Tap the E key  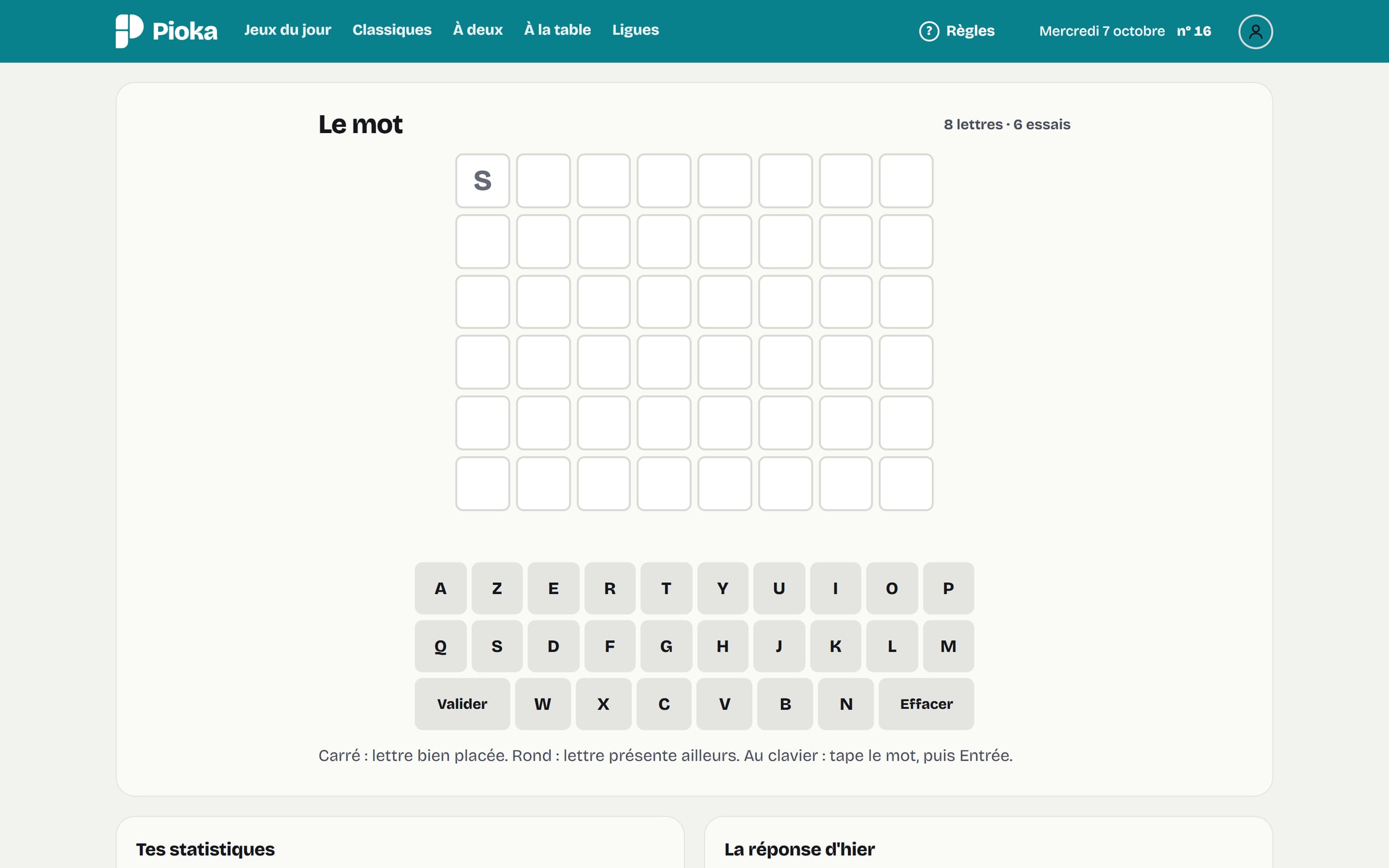coord(553,588)
